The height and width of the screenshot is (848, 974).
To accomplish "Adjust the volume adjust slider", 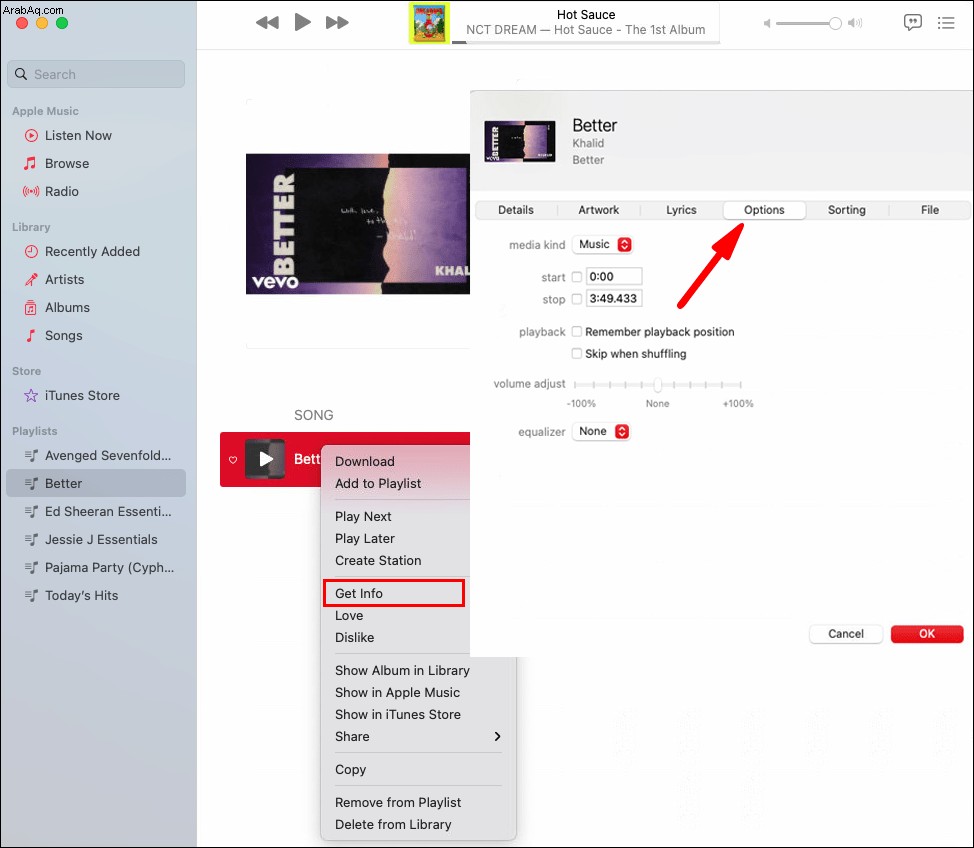I will (x=657, y=385).
